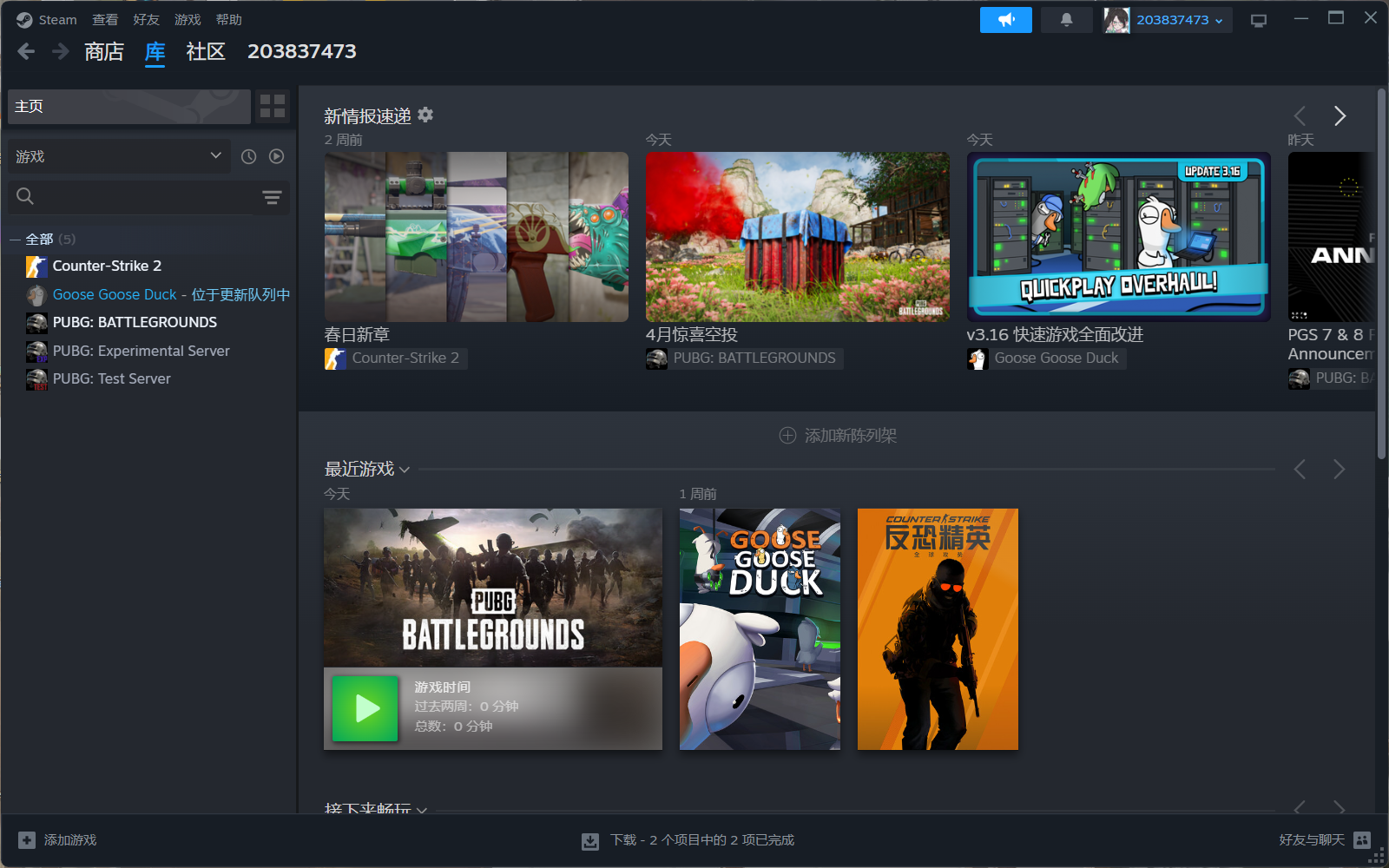
Task: Open the notifications bell
Action: 1066,20
